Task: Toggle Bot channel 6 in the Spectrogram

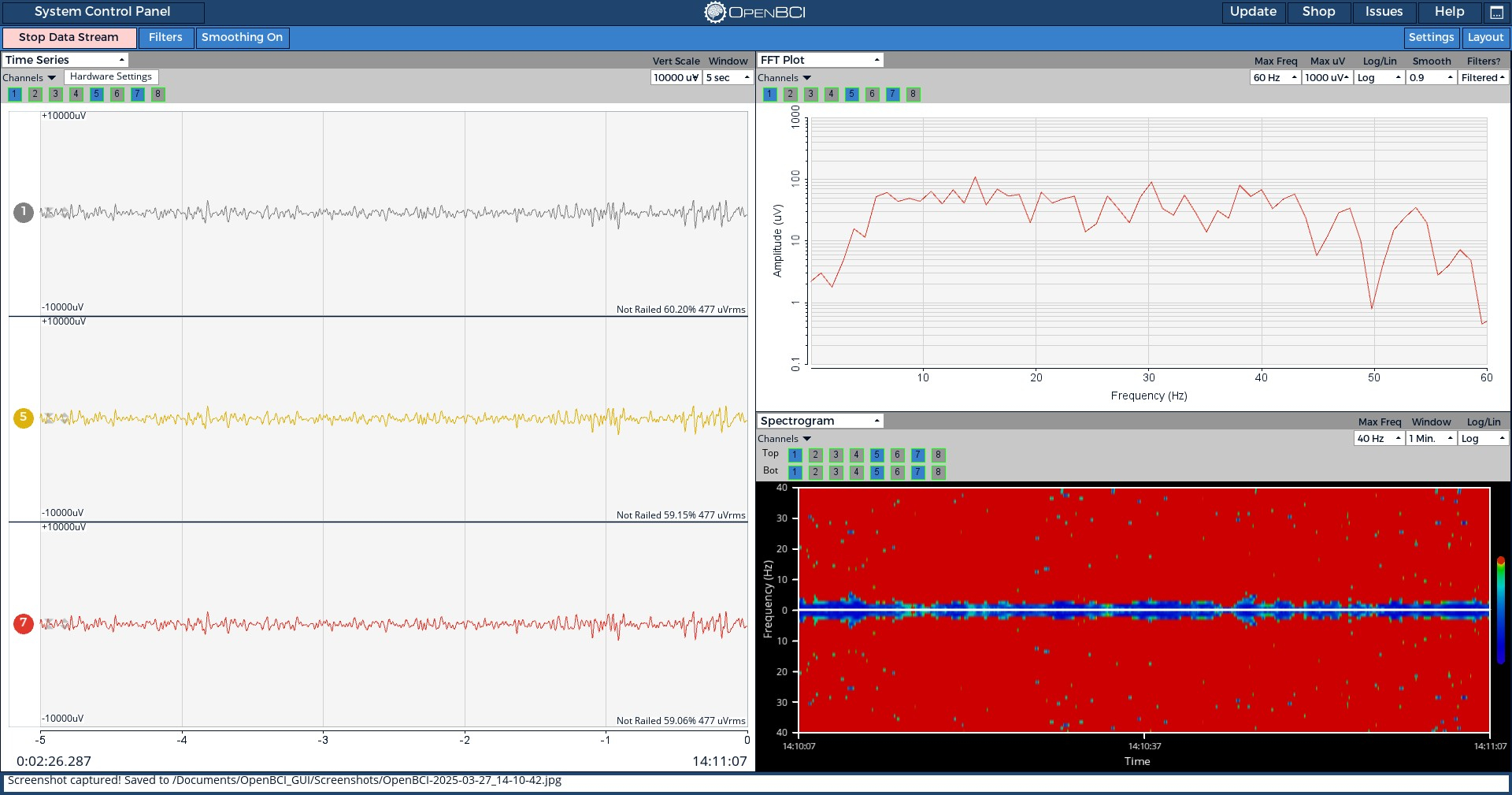Action: [897, 472]
